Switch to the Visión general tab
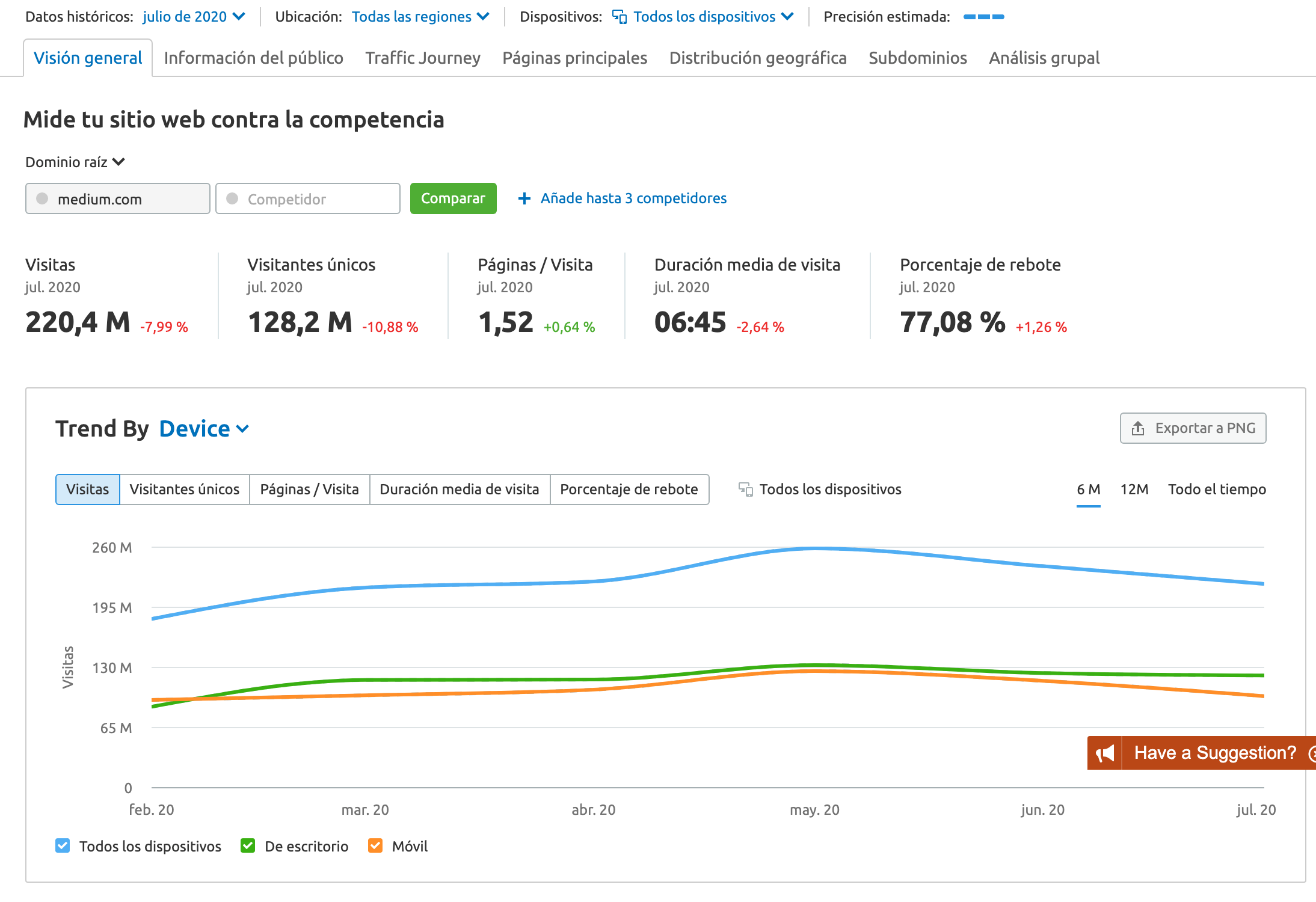1316x902 pixels. (x=88, y=58)
